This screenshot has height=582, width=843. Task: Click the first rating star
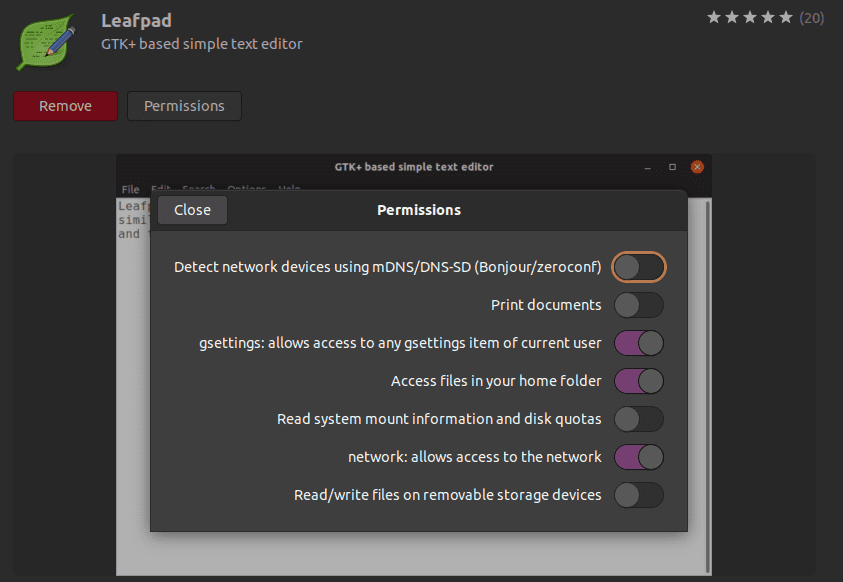715,17
